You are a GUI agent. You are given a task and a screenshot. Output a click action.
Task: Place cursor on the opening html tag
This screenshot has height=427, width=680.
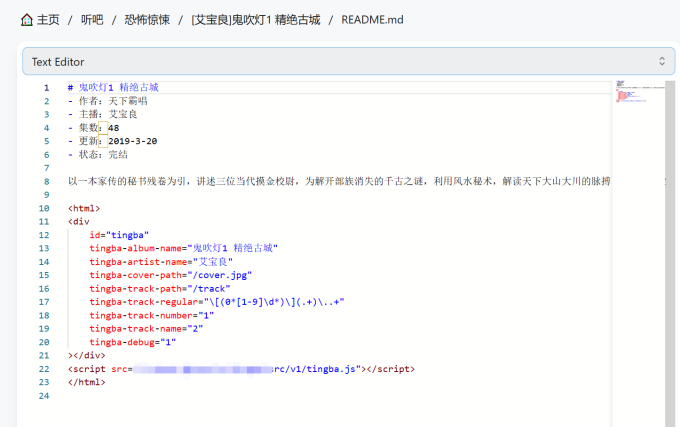(x=84, y=208)
